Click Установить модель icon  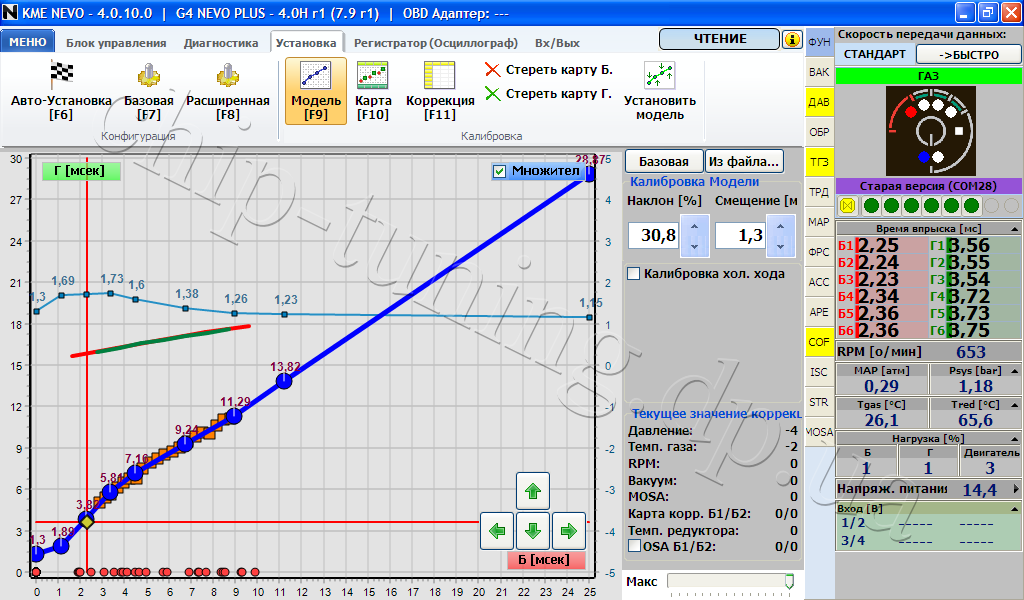[x=660, y=76]
